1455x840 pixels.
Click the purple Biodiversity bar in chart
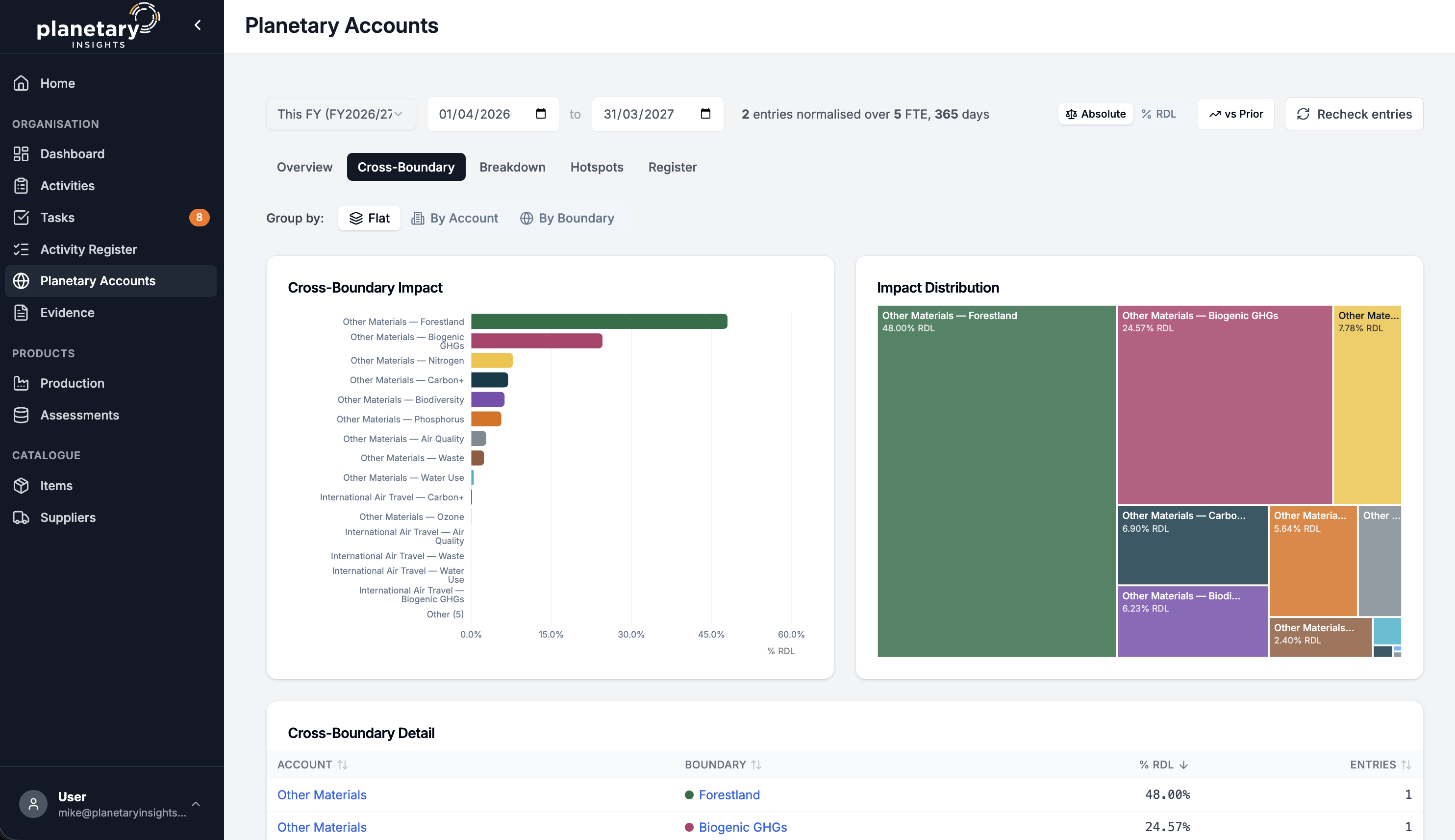click(487, 399)
